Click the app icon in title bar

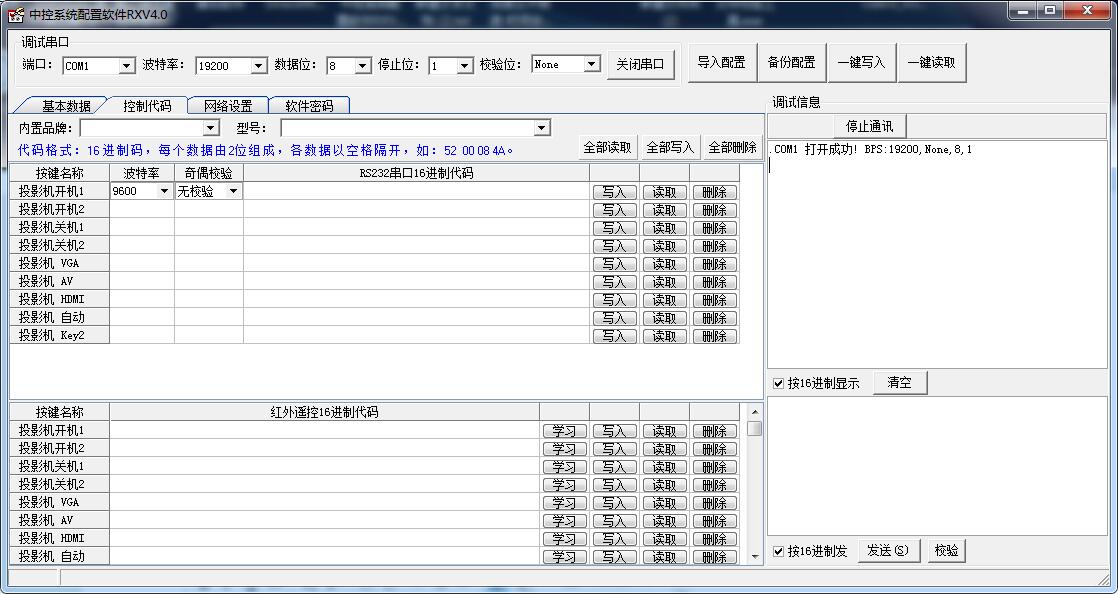tap(15, 14)
